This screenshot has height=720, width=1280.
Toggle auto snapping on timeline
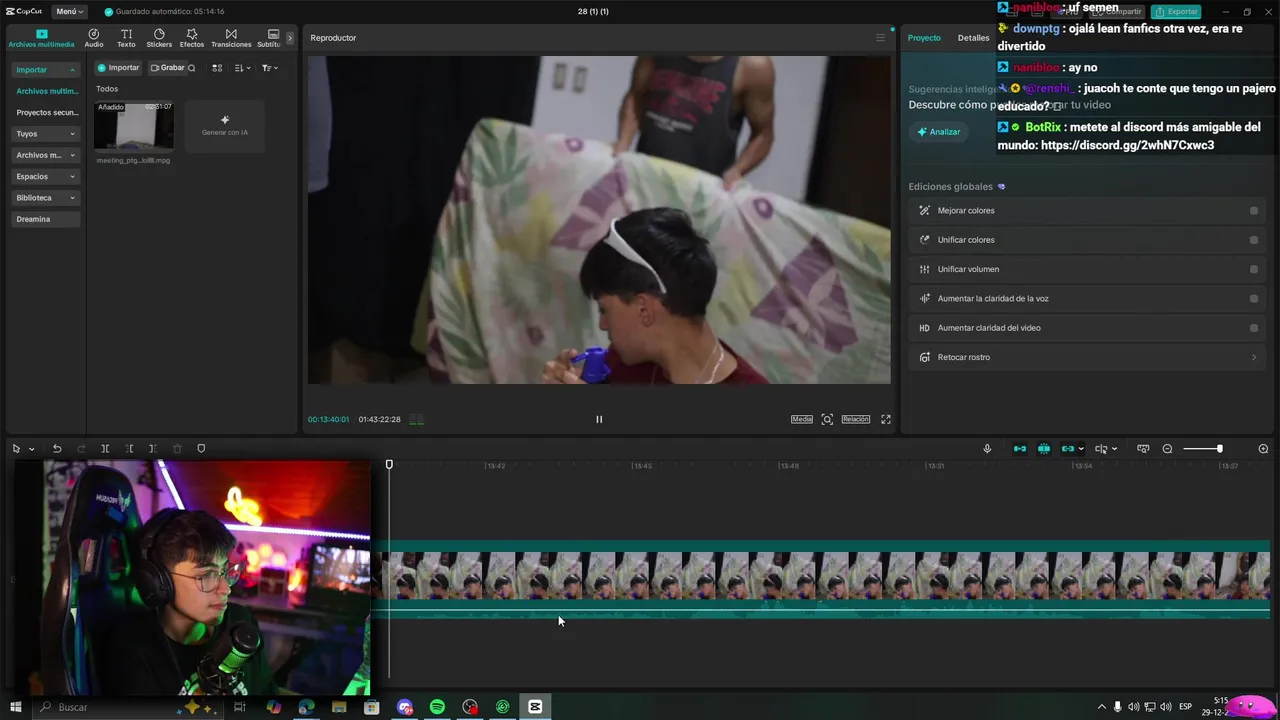point(1044,449)
